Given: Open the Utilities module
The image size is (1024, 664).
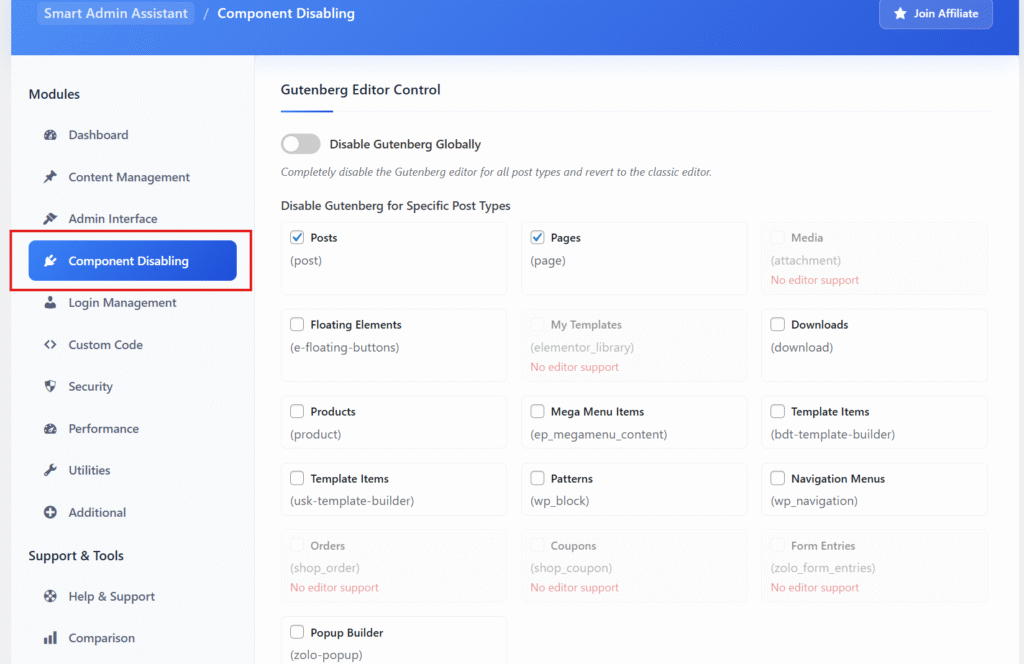Looking at the screenshot, I should click(x=133, y=470).
